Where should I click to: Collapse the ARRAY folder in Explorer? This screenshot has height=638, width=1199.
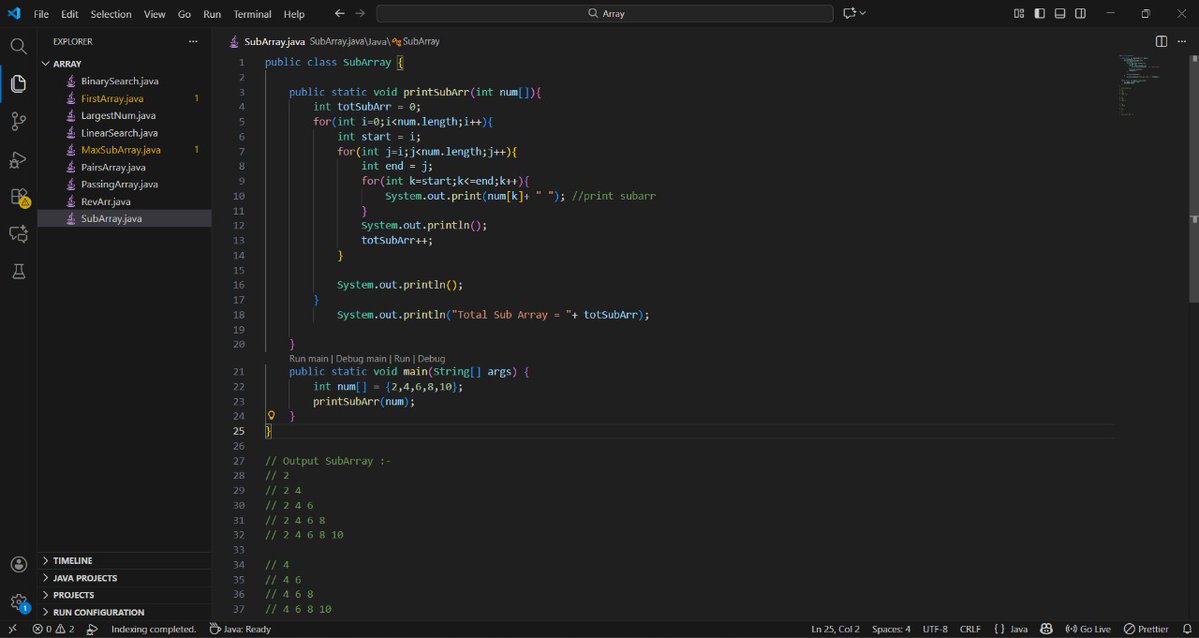click(66, 63)
